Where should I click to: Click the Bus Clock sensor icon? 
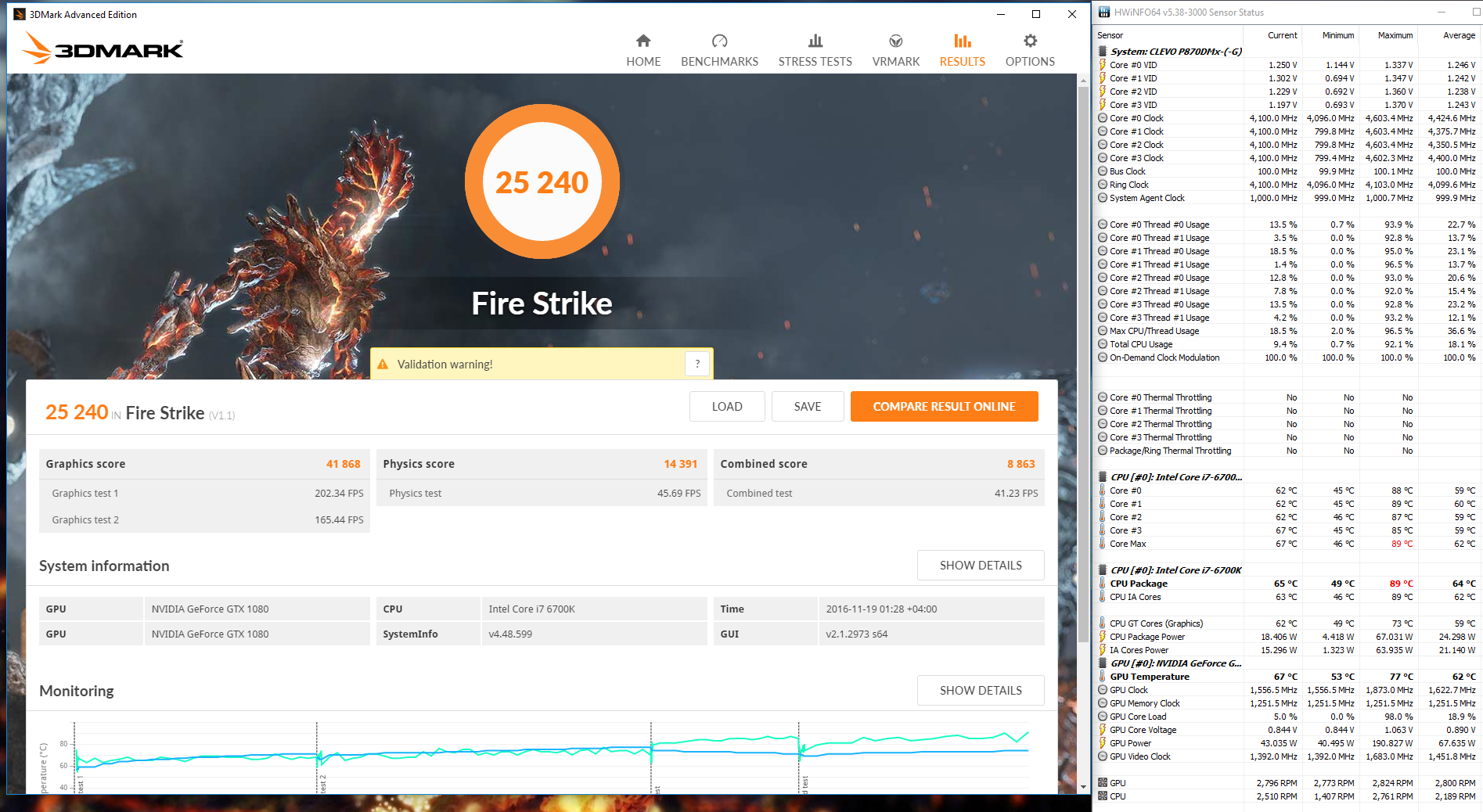point(1103,171)
